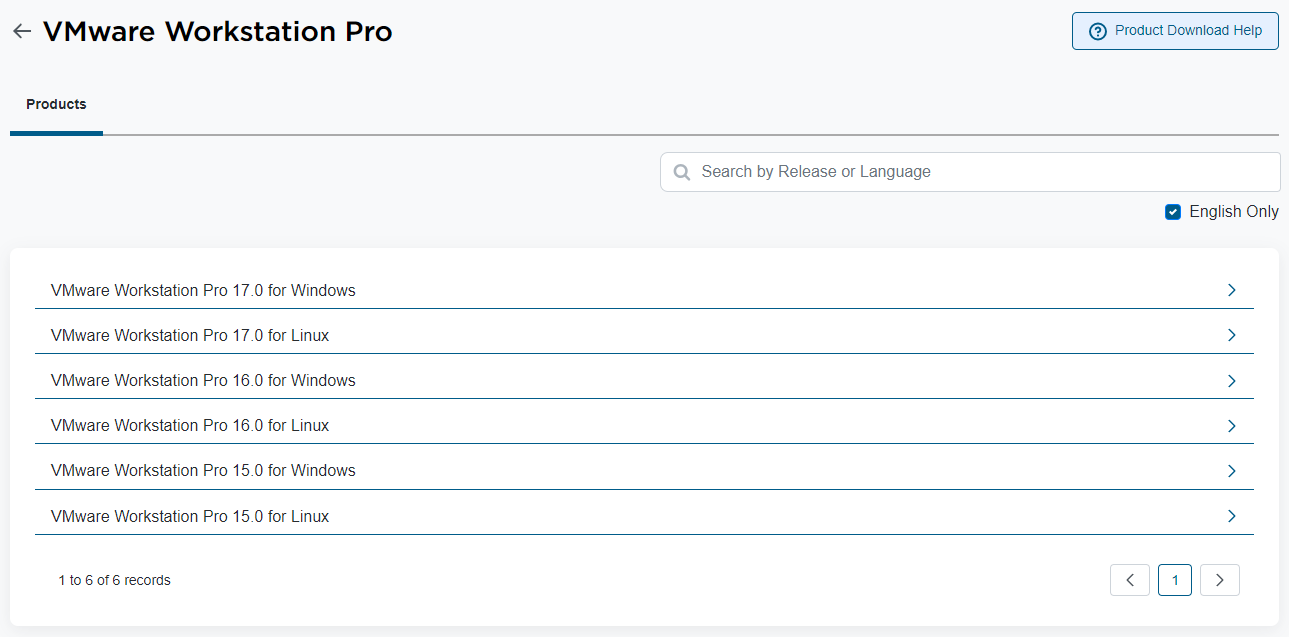
Task: Click the English Only label
Action: pos(1234,212)
